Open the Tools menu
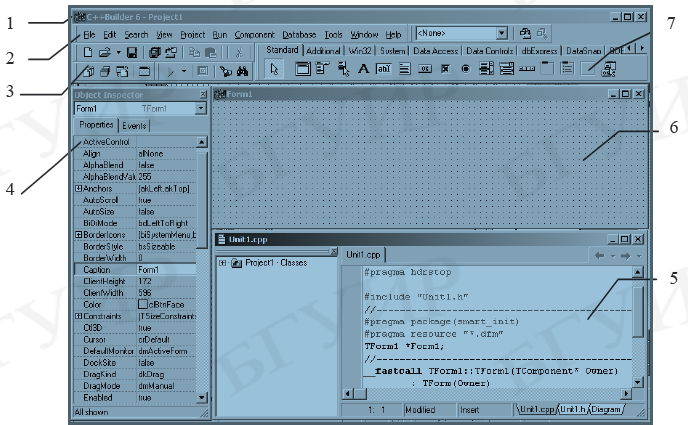The height and width of the screenshot is (425, 688). [x=333, y=35]
